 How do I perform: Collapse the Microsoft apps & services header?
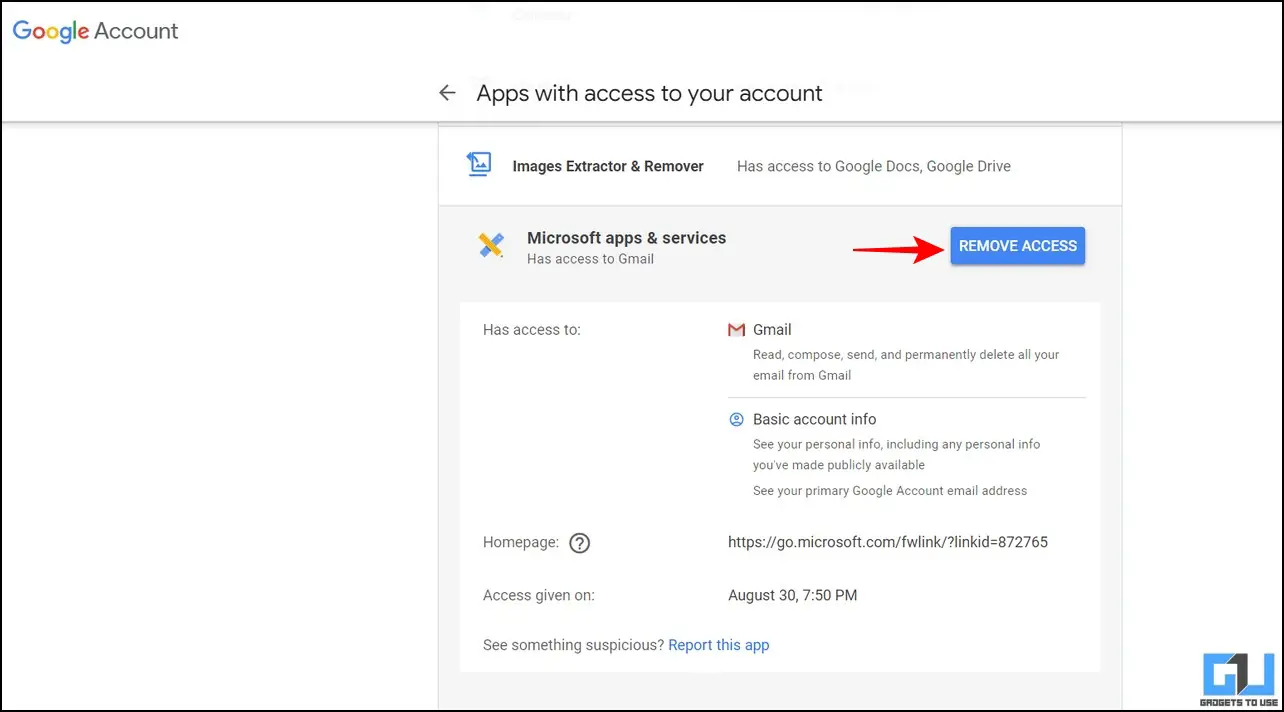(x=780, y=247)
